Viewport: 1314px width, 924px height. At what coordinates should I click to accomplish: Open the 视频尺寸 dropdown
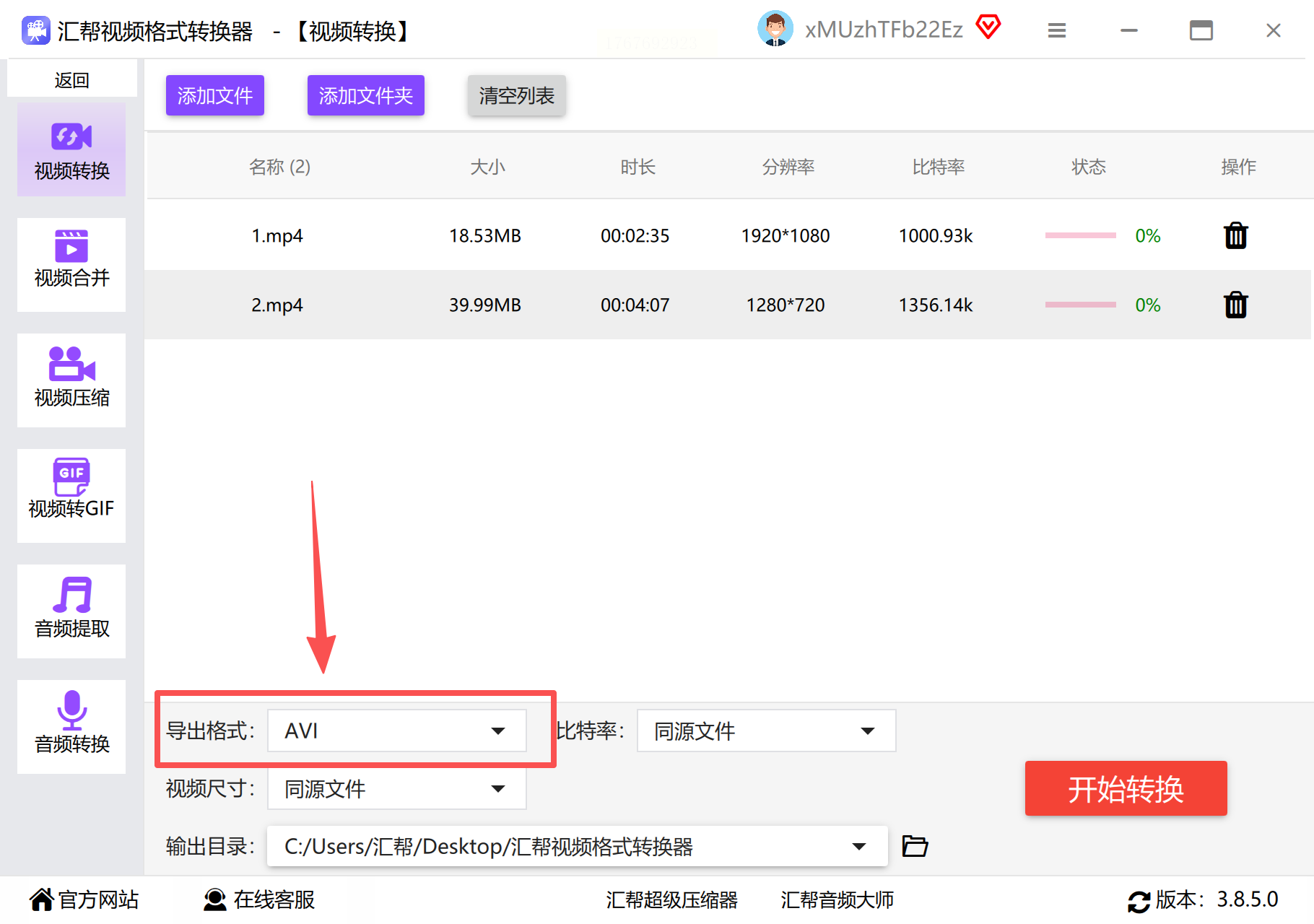(396, 788)
